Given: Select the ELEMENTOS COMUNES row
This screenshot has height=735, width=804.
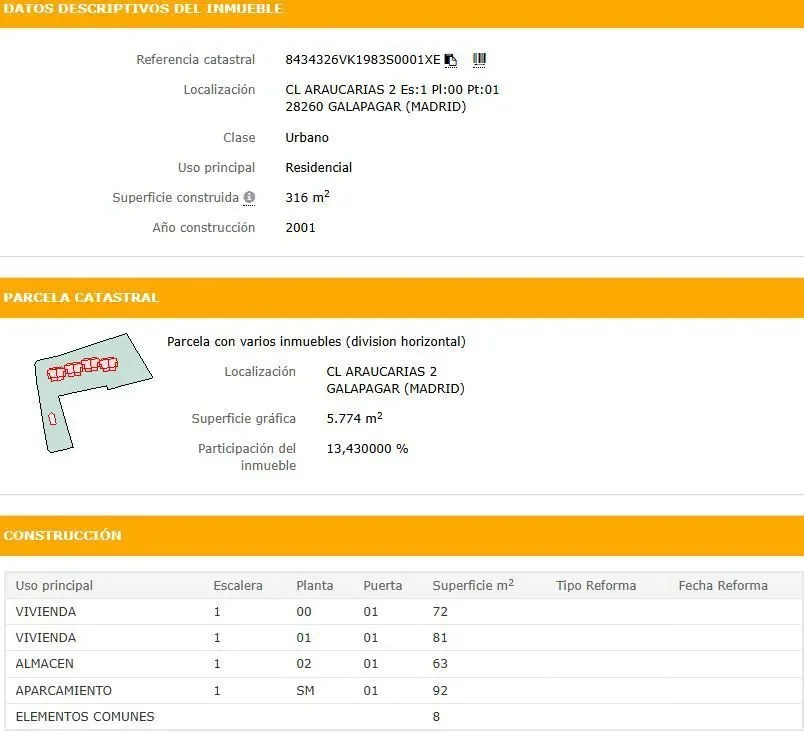Looking at the screenshot, I should coord(402,717).
